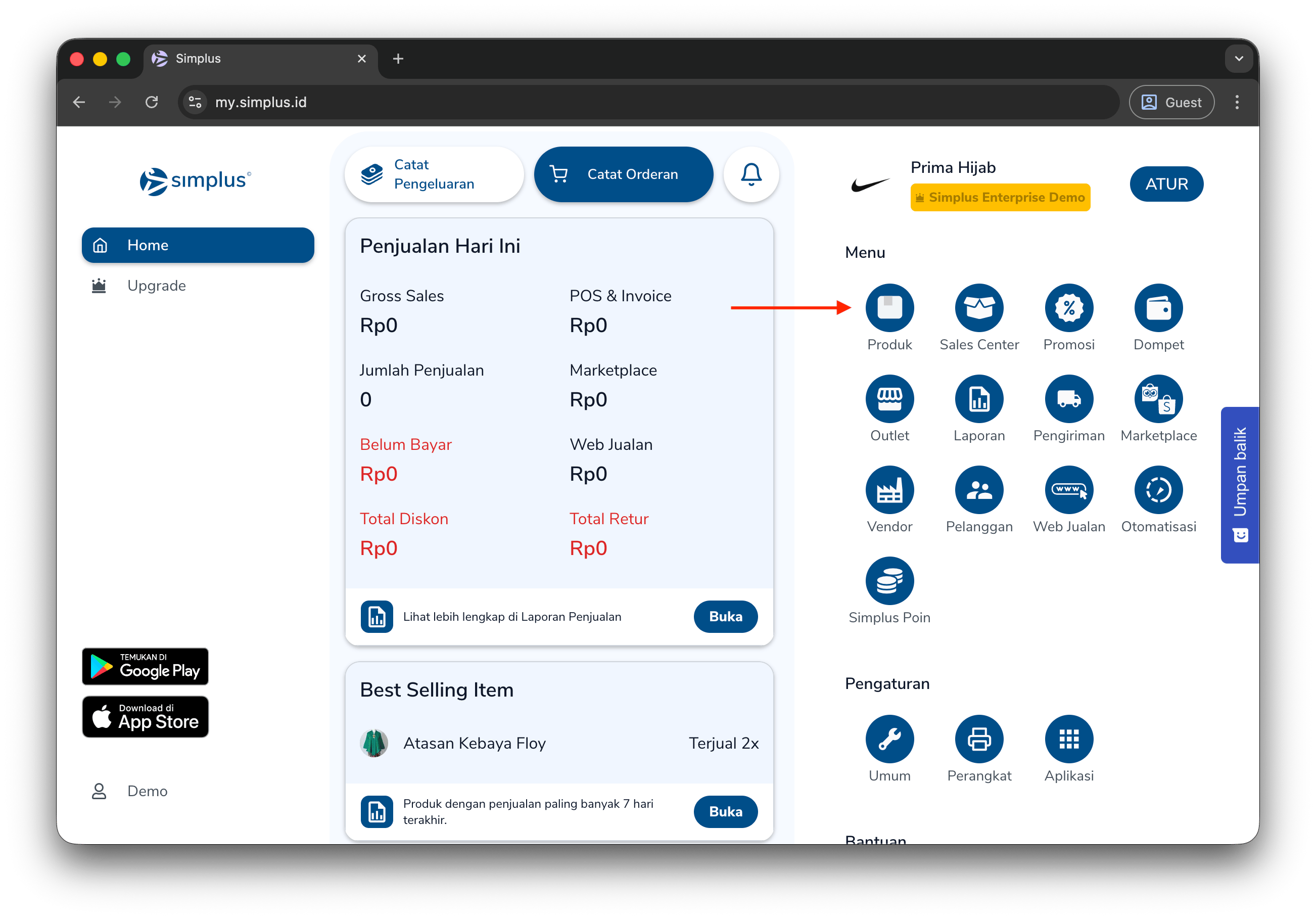Viewport: 1316px width, 919px height.
Task: Open the Vendor factory icon
Action: coord(889,490)
